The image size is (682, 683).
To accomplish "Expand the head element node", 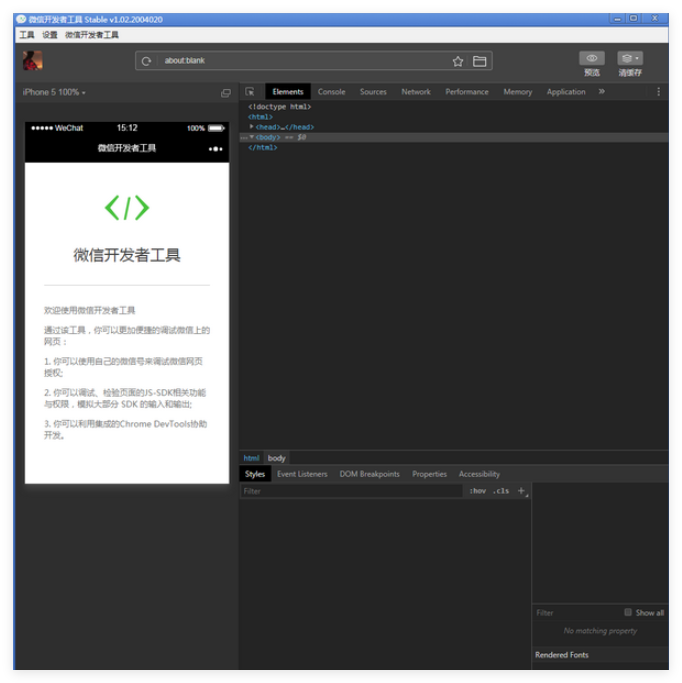I will [x=251, y=127].
